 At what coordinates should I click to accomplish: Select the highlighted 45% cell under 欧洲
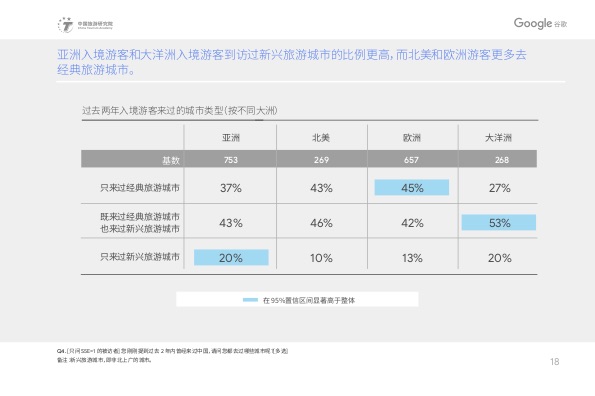coord(412,187)
